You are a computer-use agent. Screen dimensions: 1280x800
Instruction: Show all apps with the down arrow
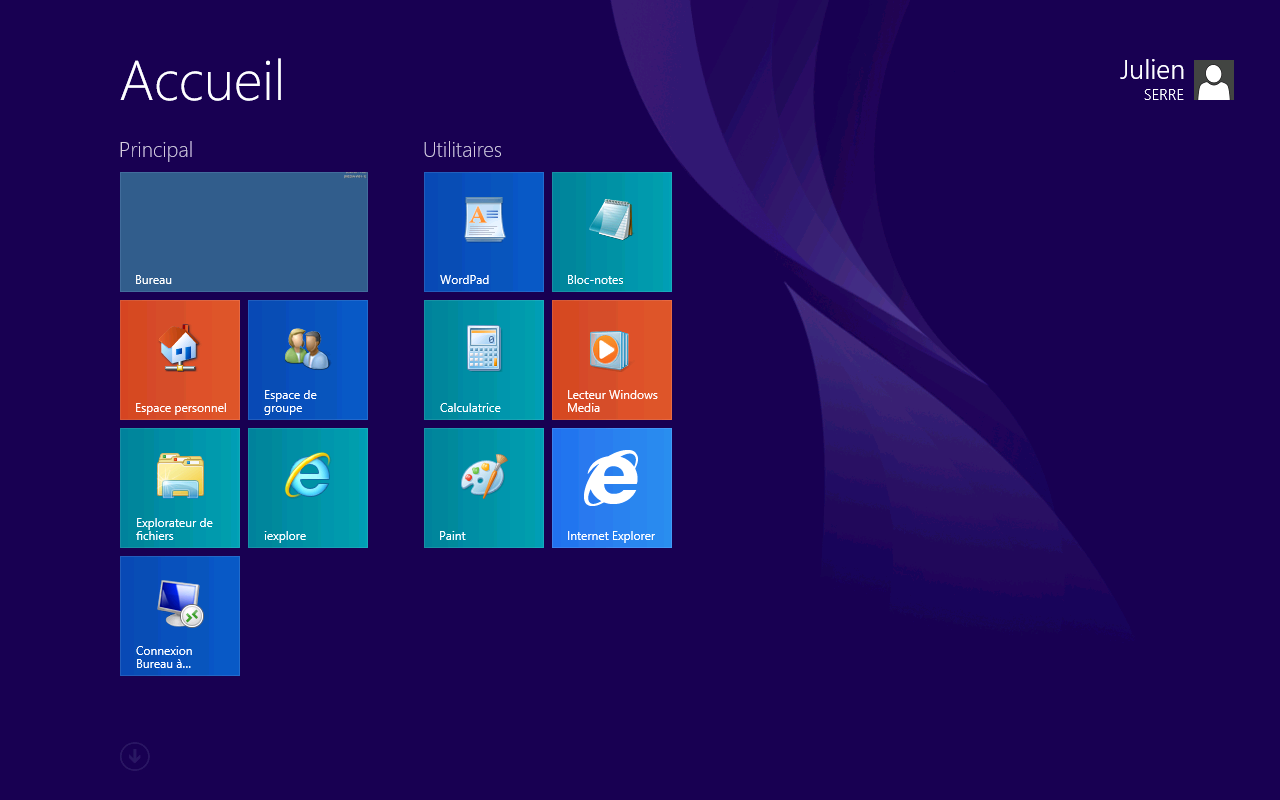135,756
